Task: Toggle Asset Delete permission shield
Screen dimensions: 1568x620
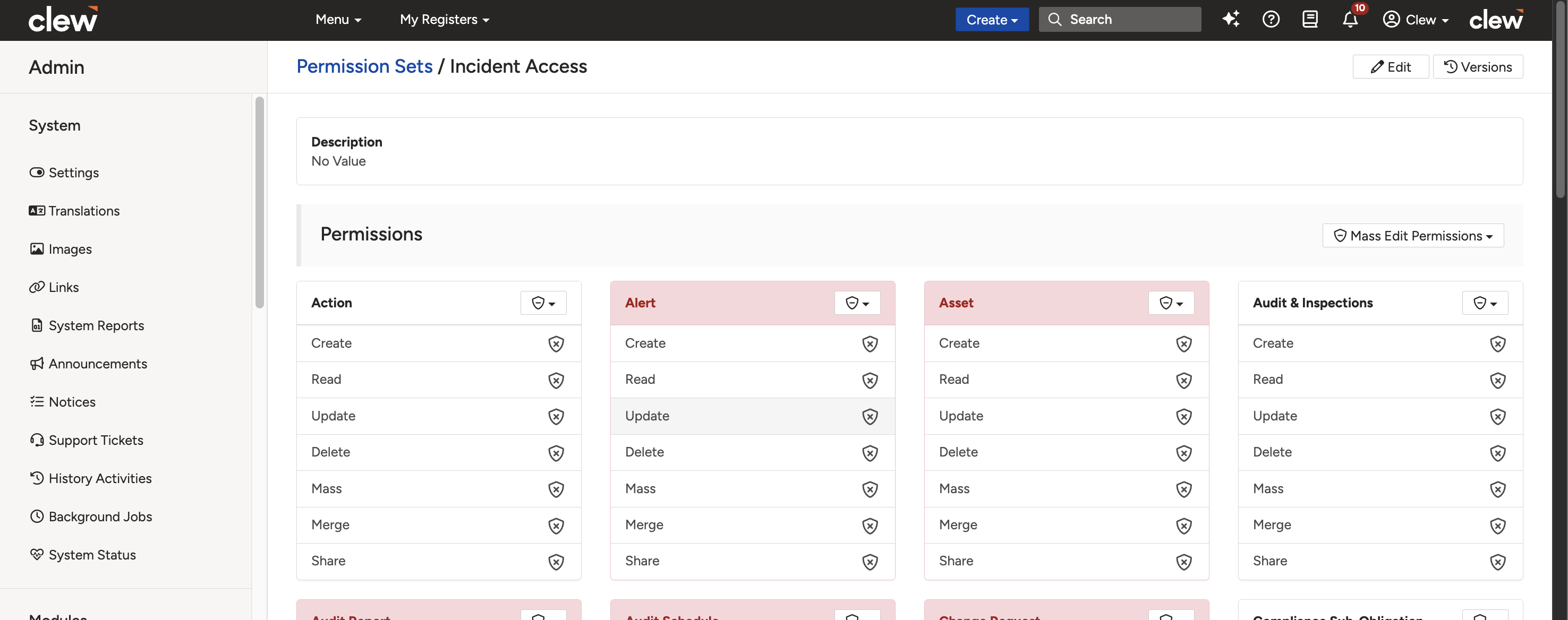Action: pos(1183,453)
